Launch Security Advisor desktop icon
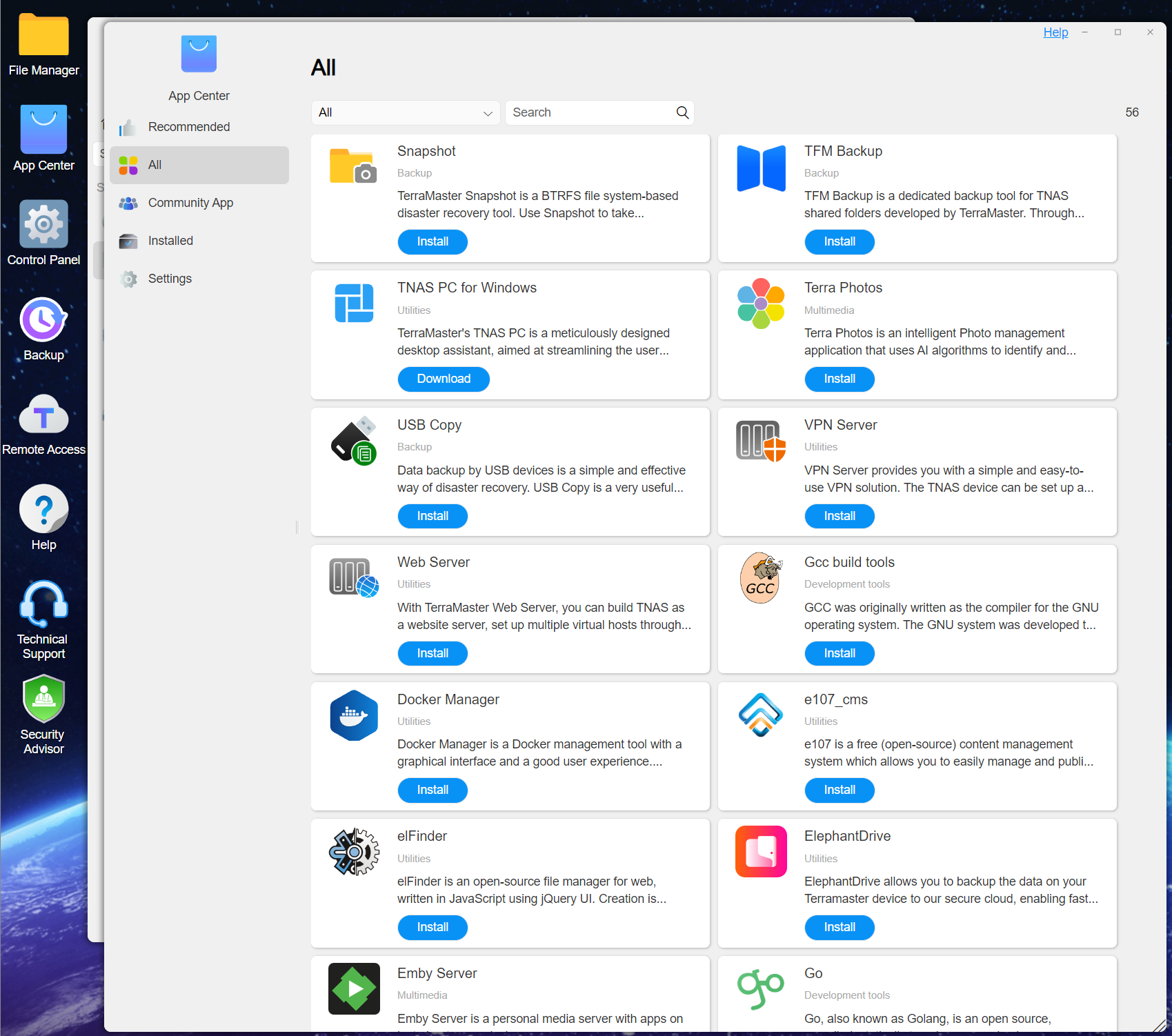 click(43, 715)
